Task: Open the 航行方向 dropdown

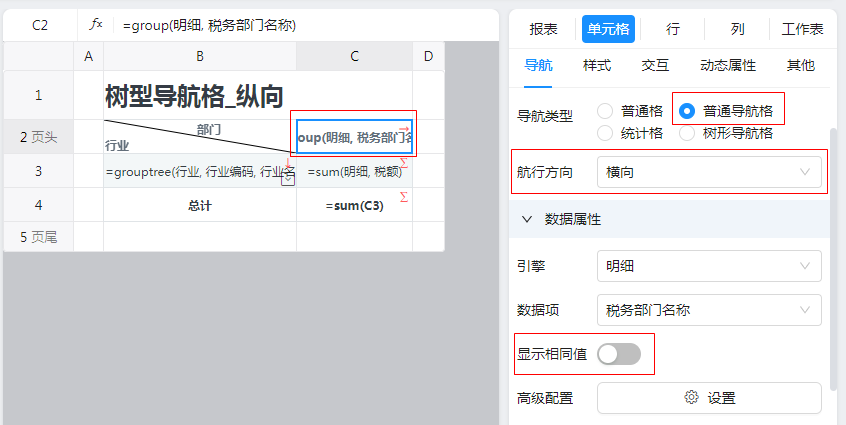Action: coord(709,172)
